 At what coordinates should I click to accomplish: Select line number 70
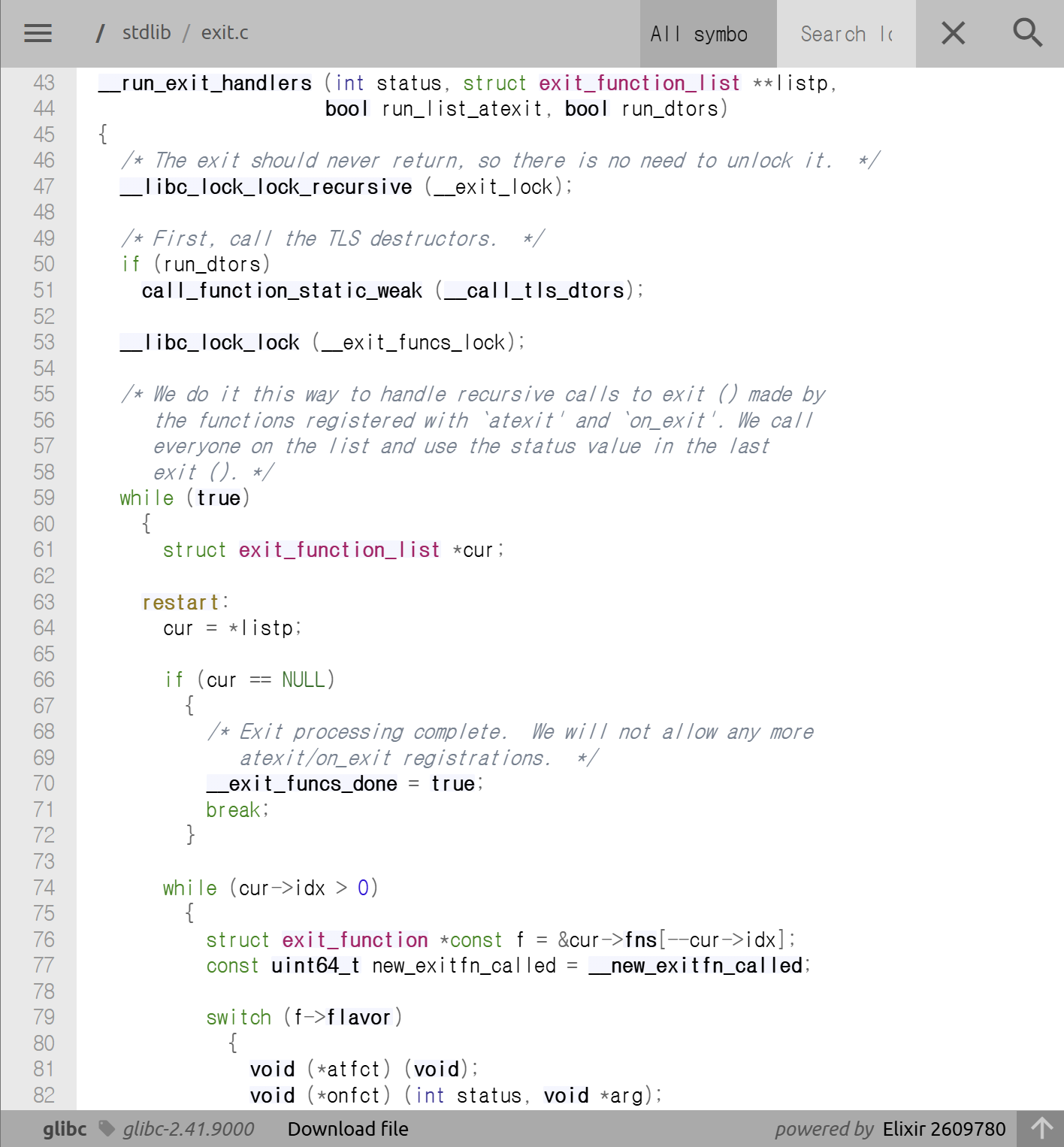point(44,783)
